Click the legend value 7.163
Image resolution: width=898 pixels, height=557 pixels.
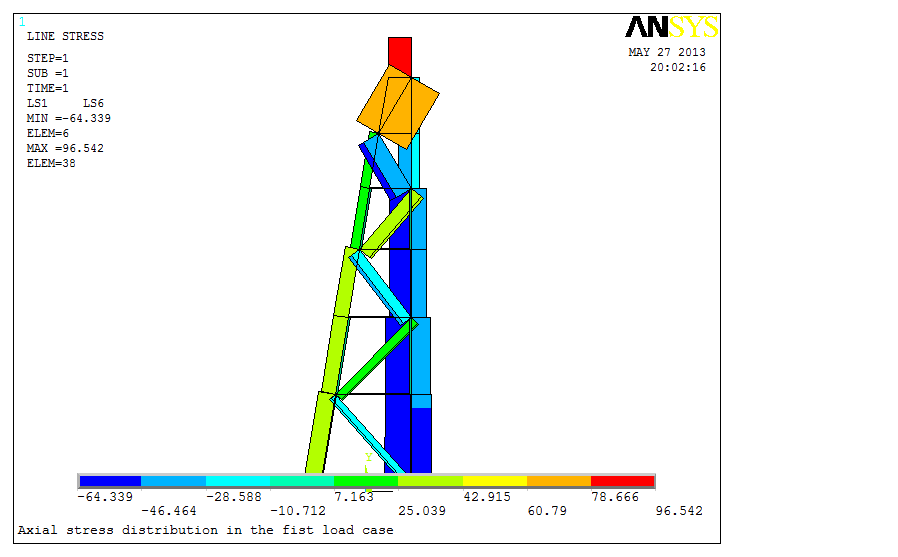(x=354, y=497)
